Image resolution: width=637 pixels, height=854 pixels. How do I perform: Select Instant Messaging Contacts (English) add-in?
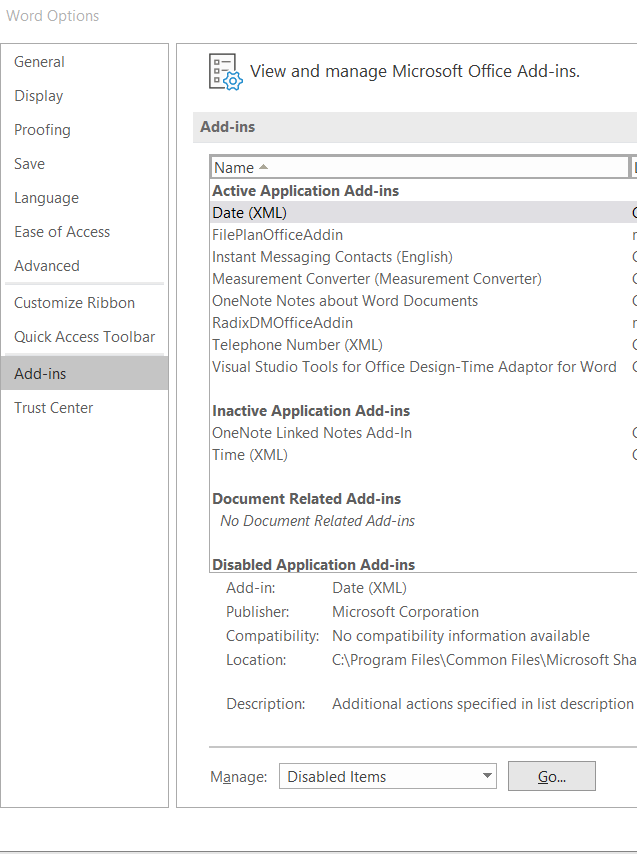click(332, 257)
